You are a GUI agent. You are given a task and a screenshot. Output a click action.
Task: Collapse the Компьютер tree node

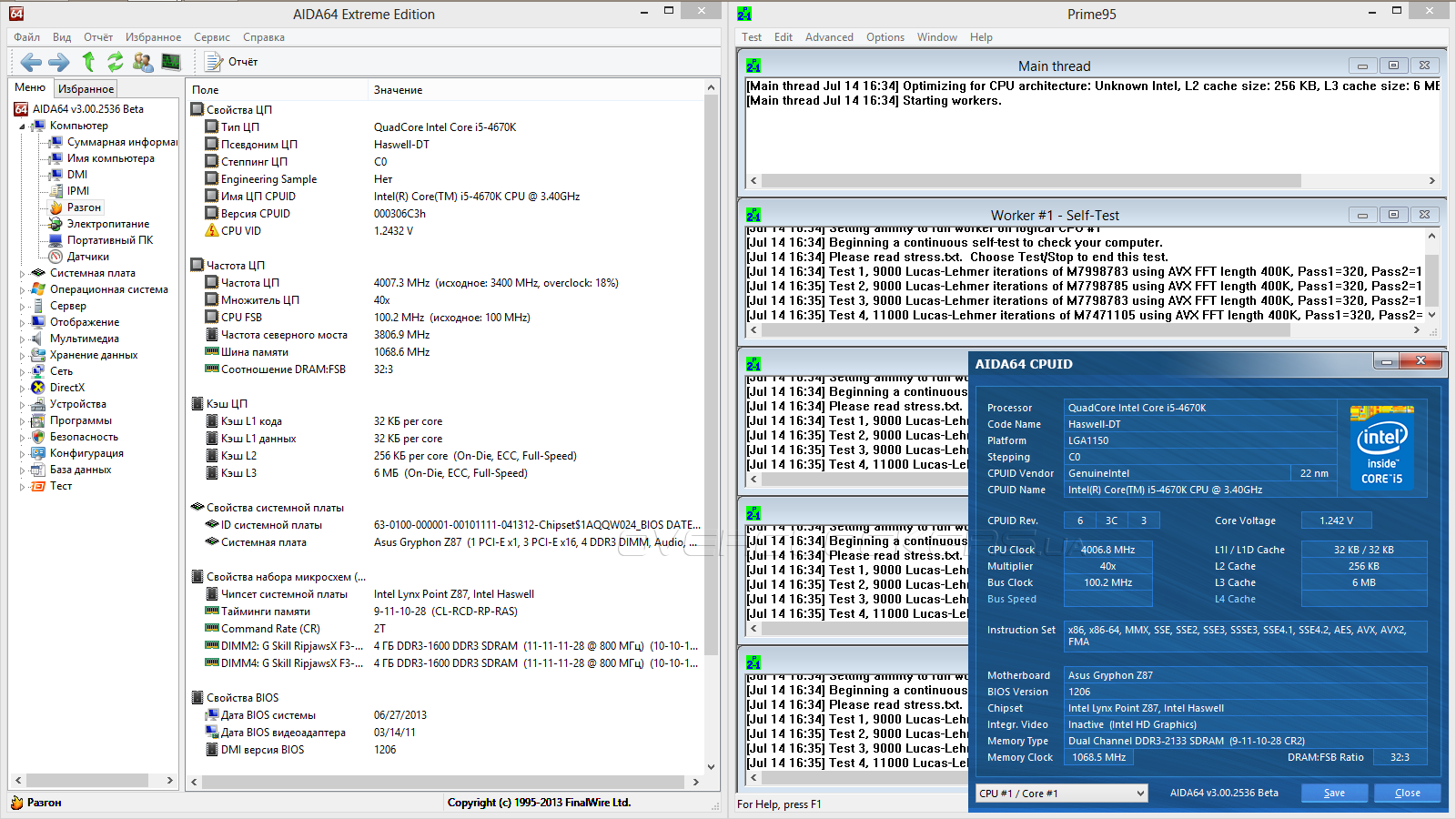tap(23, 126)
